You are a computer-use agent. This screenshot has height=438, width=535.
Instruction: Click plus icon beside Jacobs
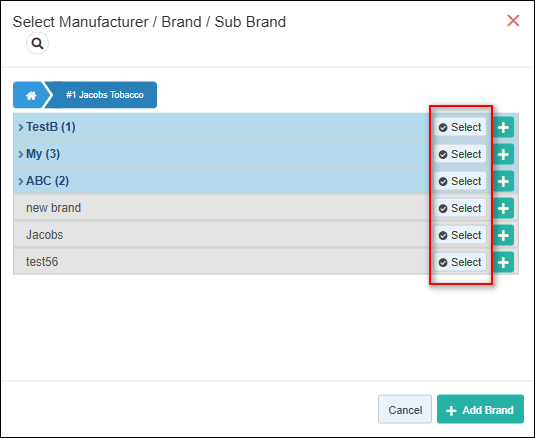click(503, 235)
